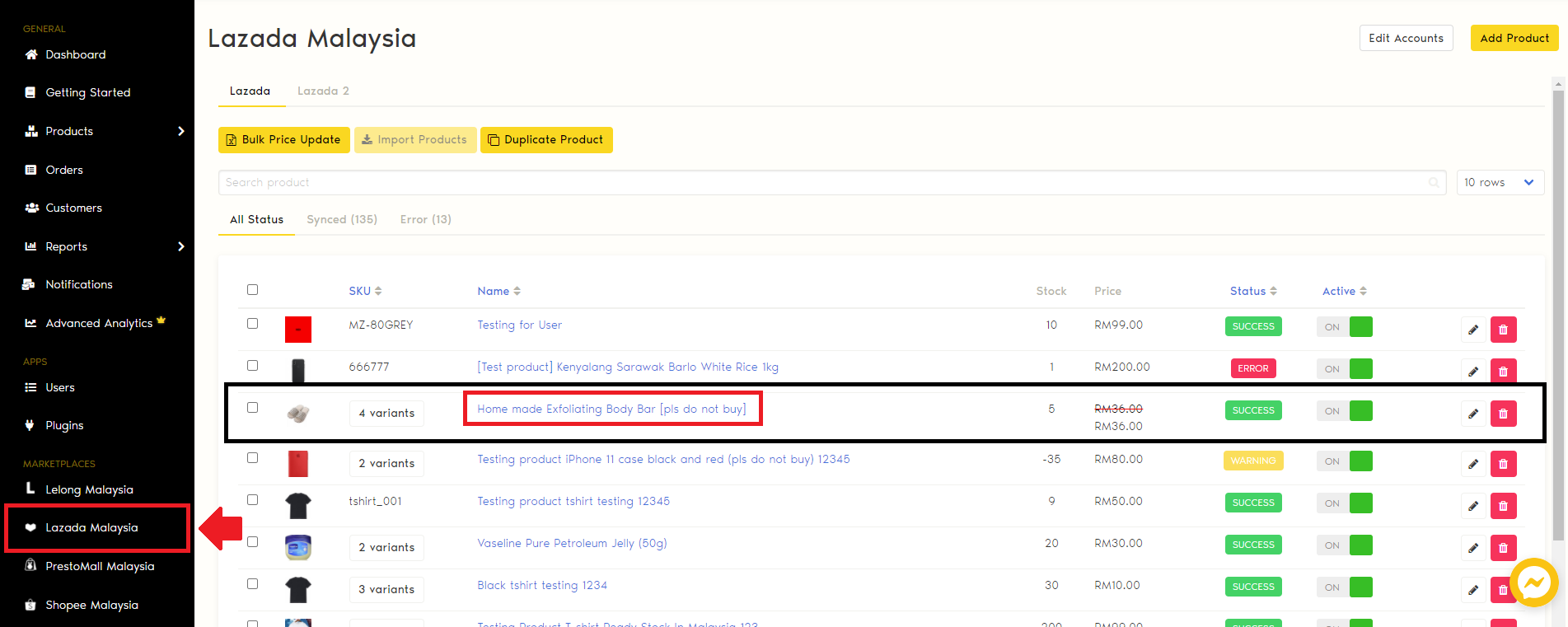Click the Advanced Analytics chart icon

tap(31, 323)
